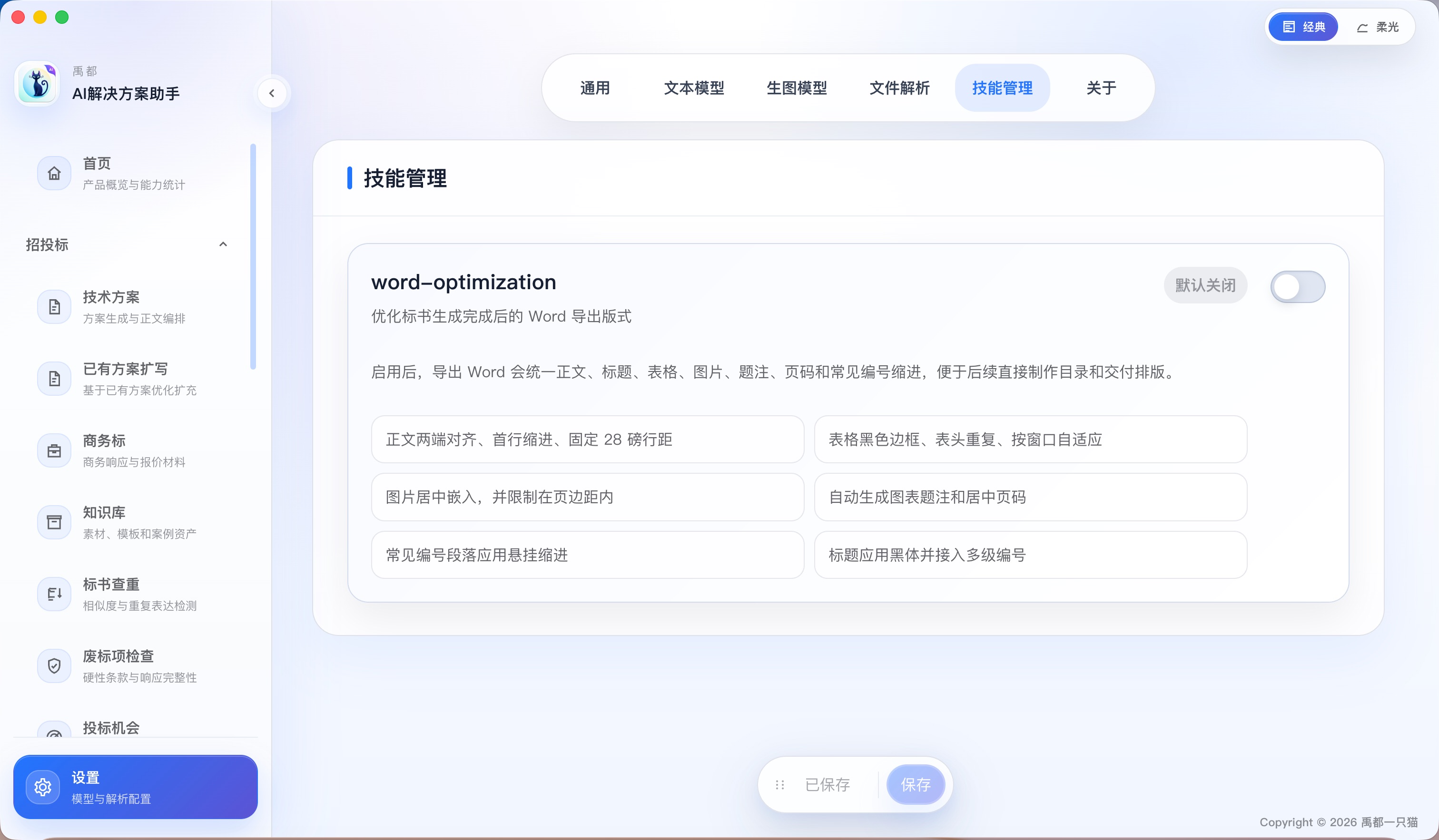Click the sidebar vertical scrollbar

point(253,257)
